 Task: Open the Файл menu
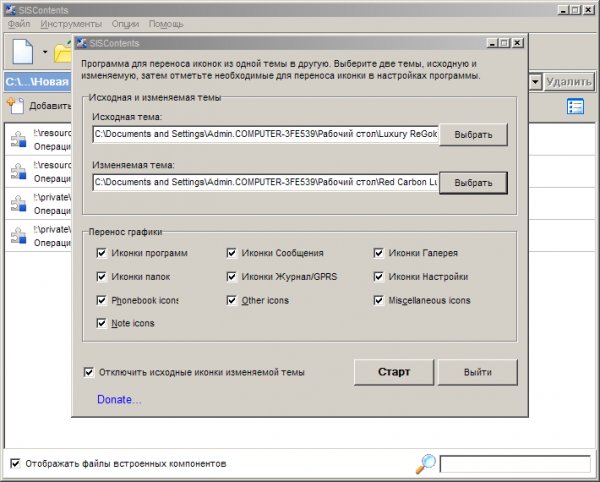coord(19,24)
